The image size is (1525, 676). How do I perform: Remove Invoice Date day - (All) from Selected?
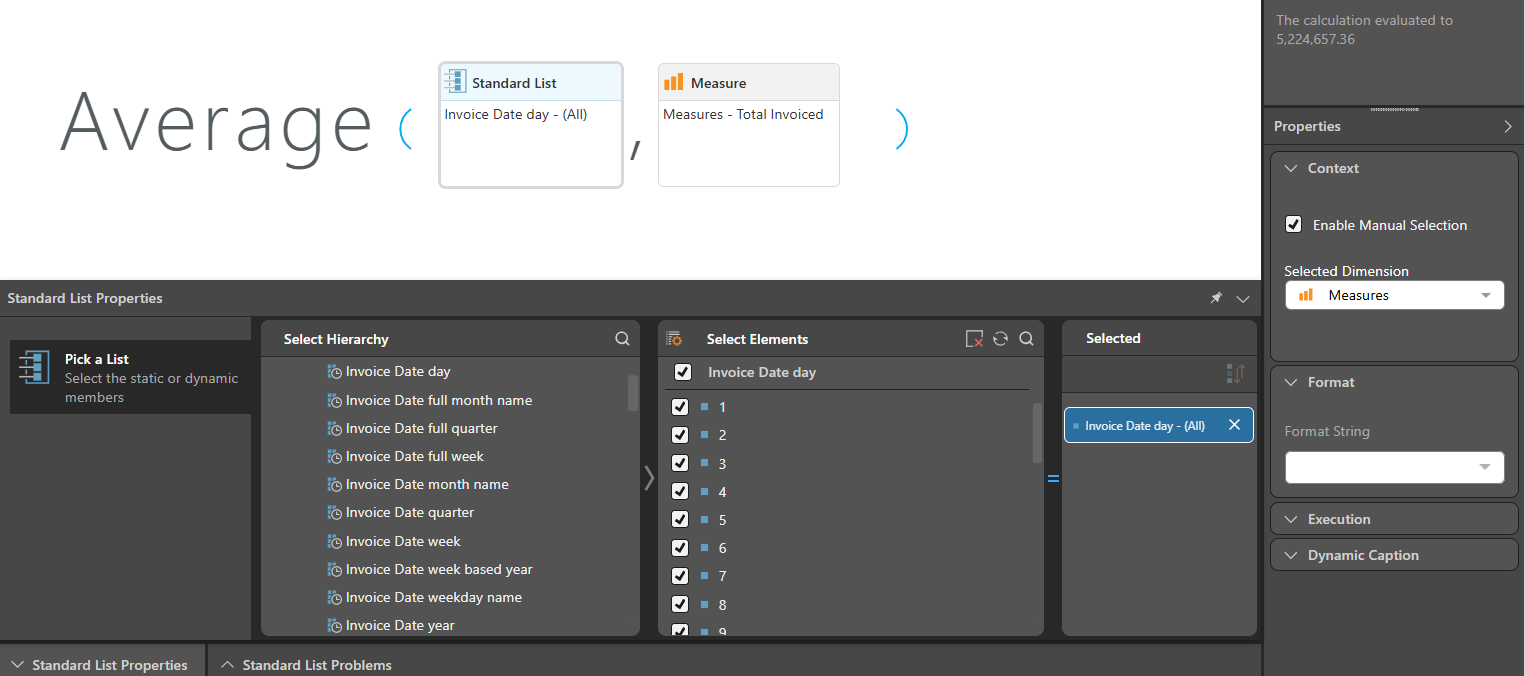(1234, 425)
